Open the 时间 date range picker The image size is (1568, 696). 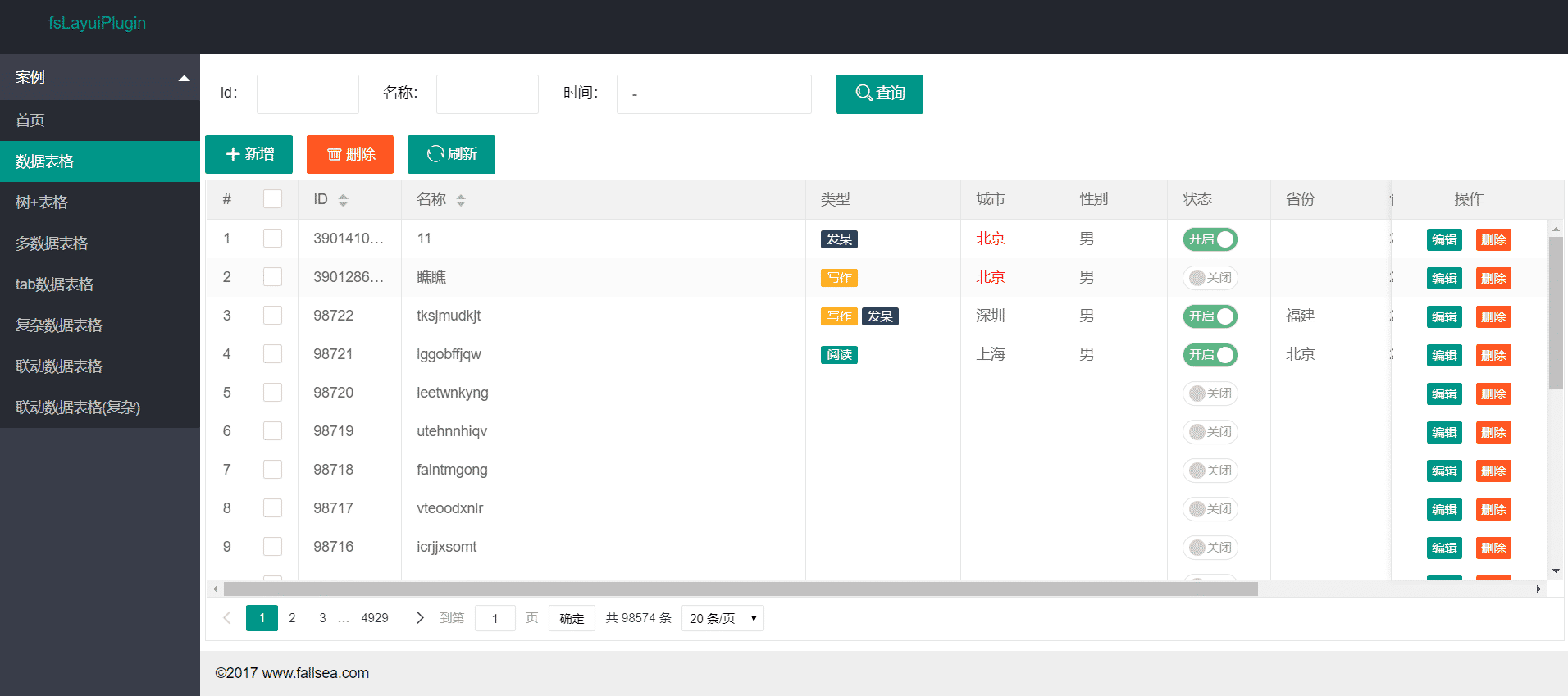713,94
